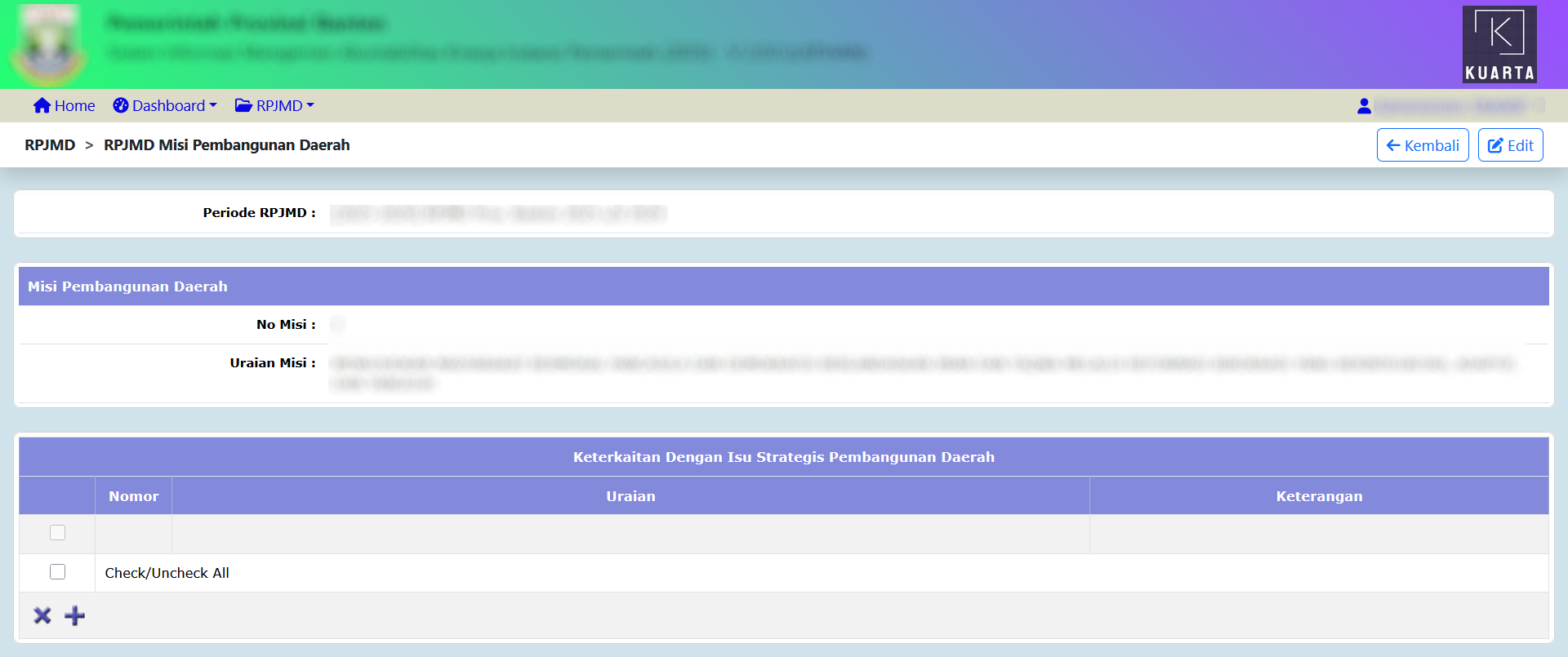Open the RPJMD breadcrumb link
Screen dimensions: 1568x657
tap(50, 145)
